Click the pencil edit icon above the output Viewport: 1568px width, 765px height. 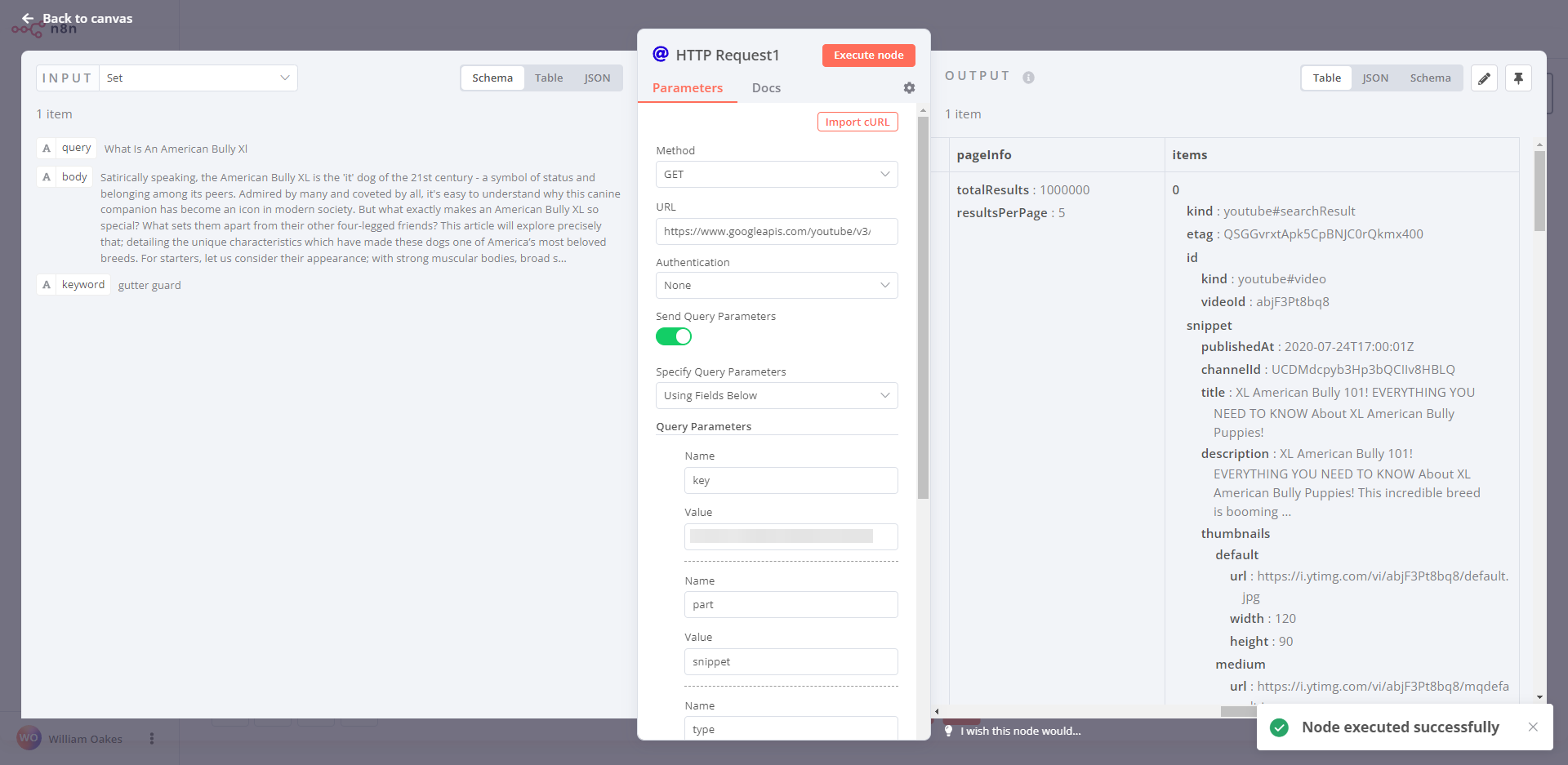point(1484,78)
